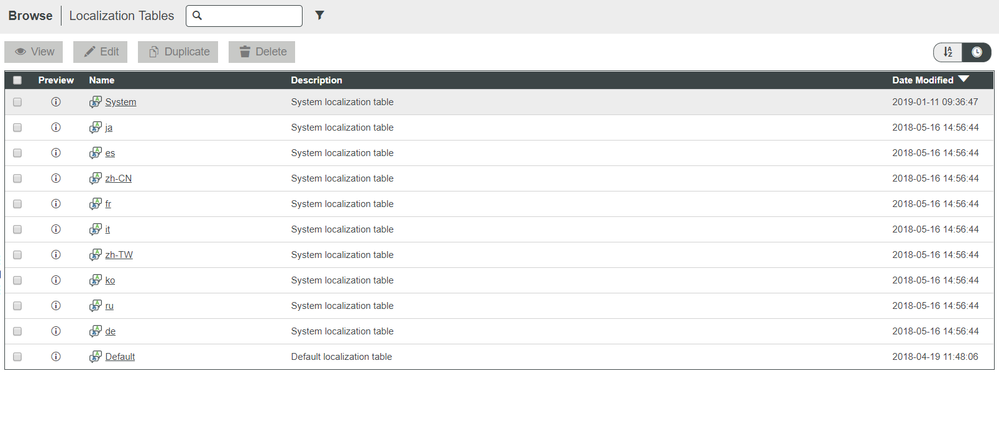Switch to date modified sort view
Screen dimensions: 999x424
coord(976,52)
